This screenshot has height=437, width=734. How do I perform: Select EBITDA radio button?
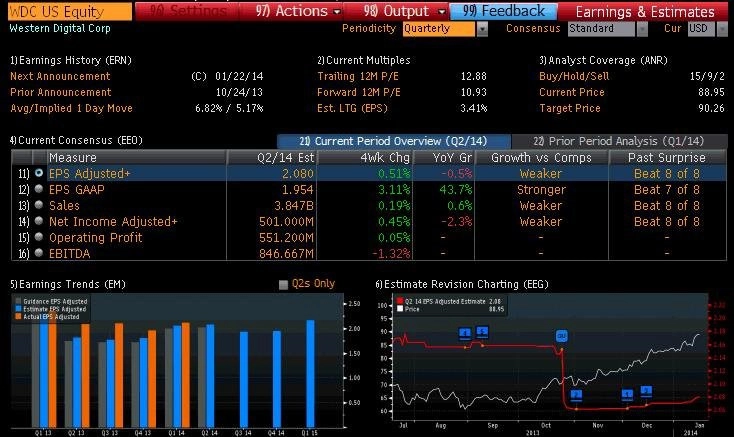click(x=39, y=253)
